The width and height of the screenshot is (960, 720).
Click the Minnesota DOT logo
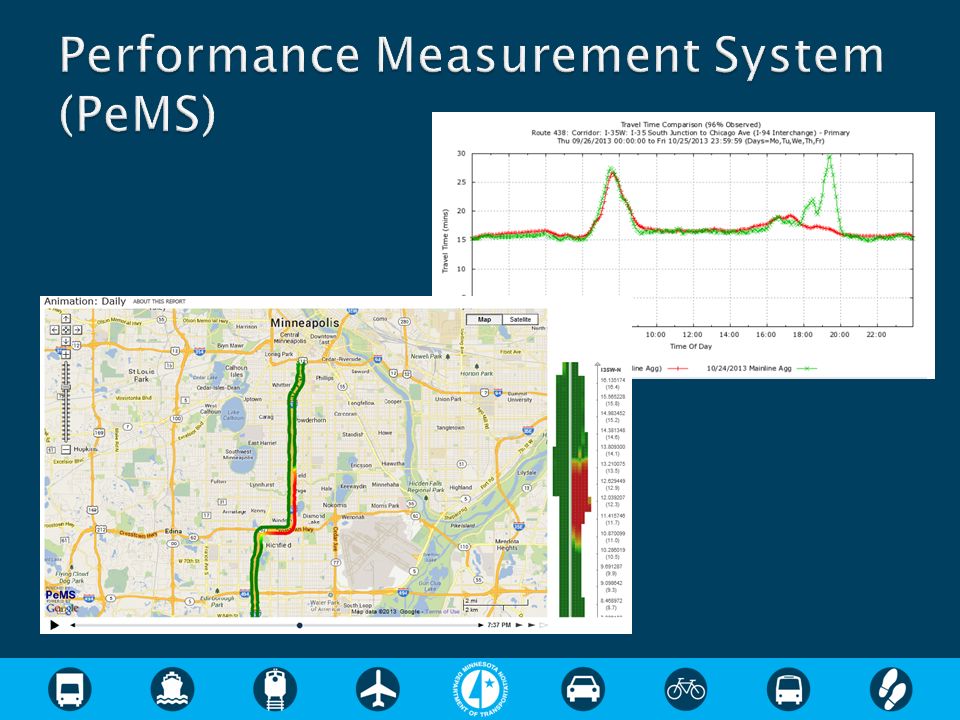pos(481,688)
